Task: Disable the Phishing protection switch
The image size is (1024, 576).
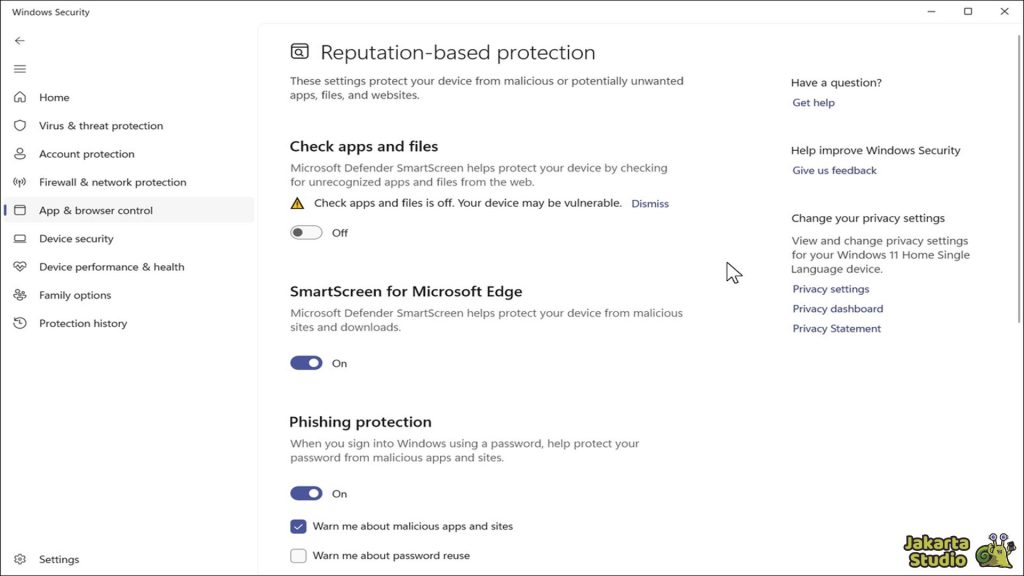Action: pos(306,492)
